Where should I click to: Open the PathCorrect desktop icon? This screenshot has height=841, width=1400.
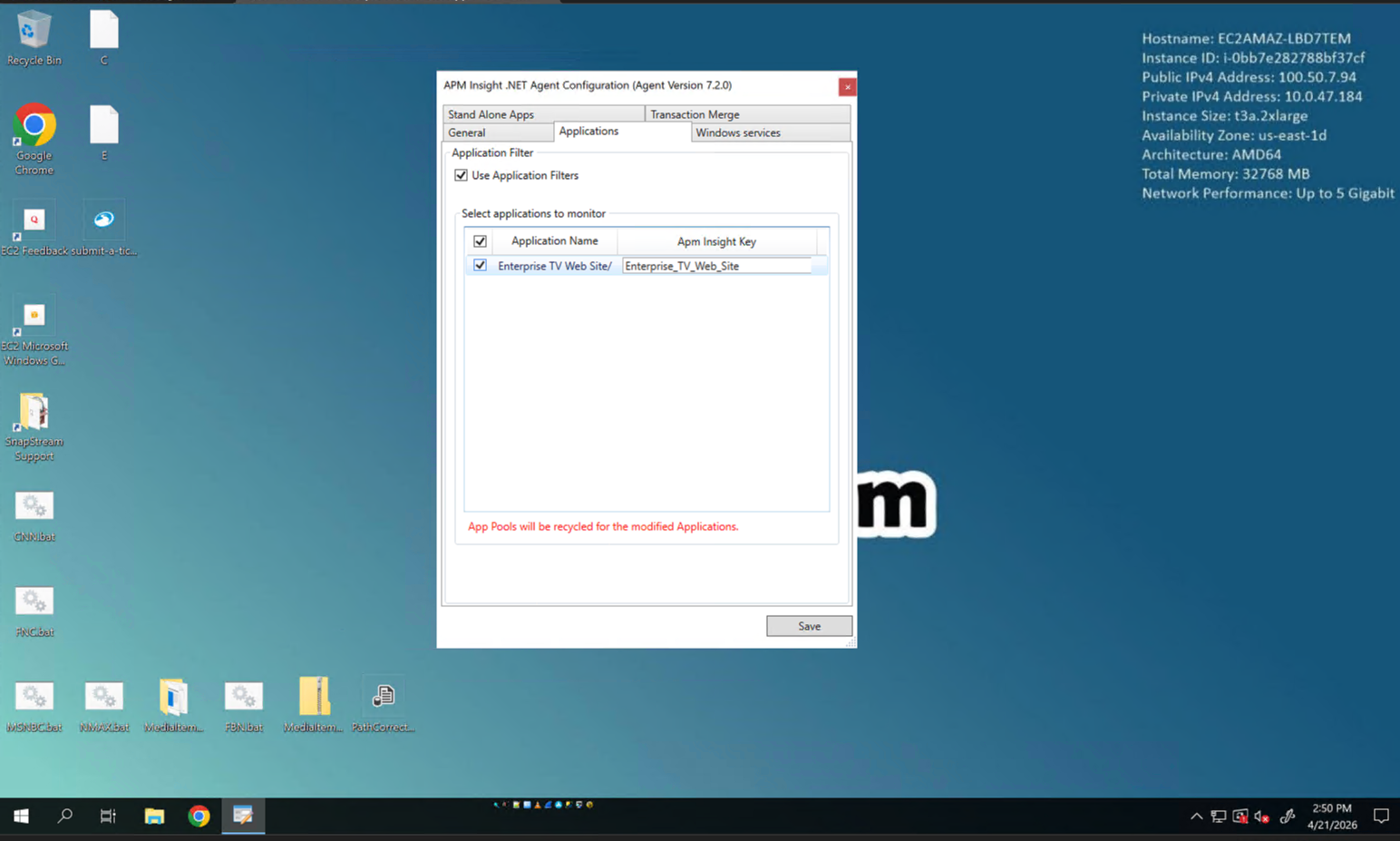coord(383,698)
